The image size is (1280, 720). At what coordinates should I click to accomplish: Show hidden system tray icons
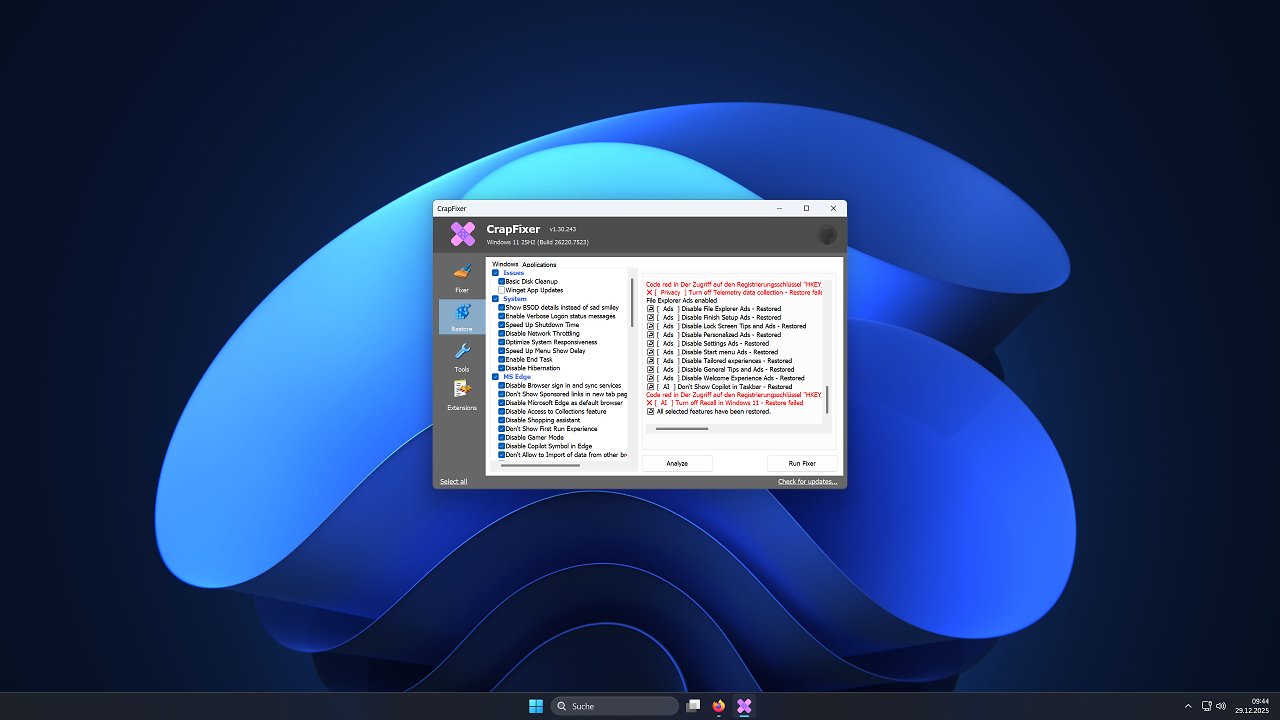(1188, 706)
